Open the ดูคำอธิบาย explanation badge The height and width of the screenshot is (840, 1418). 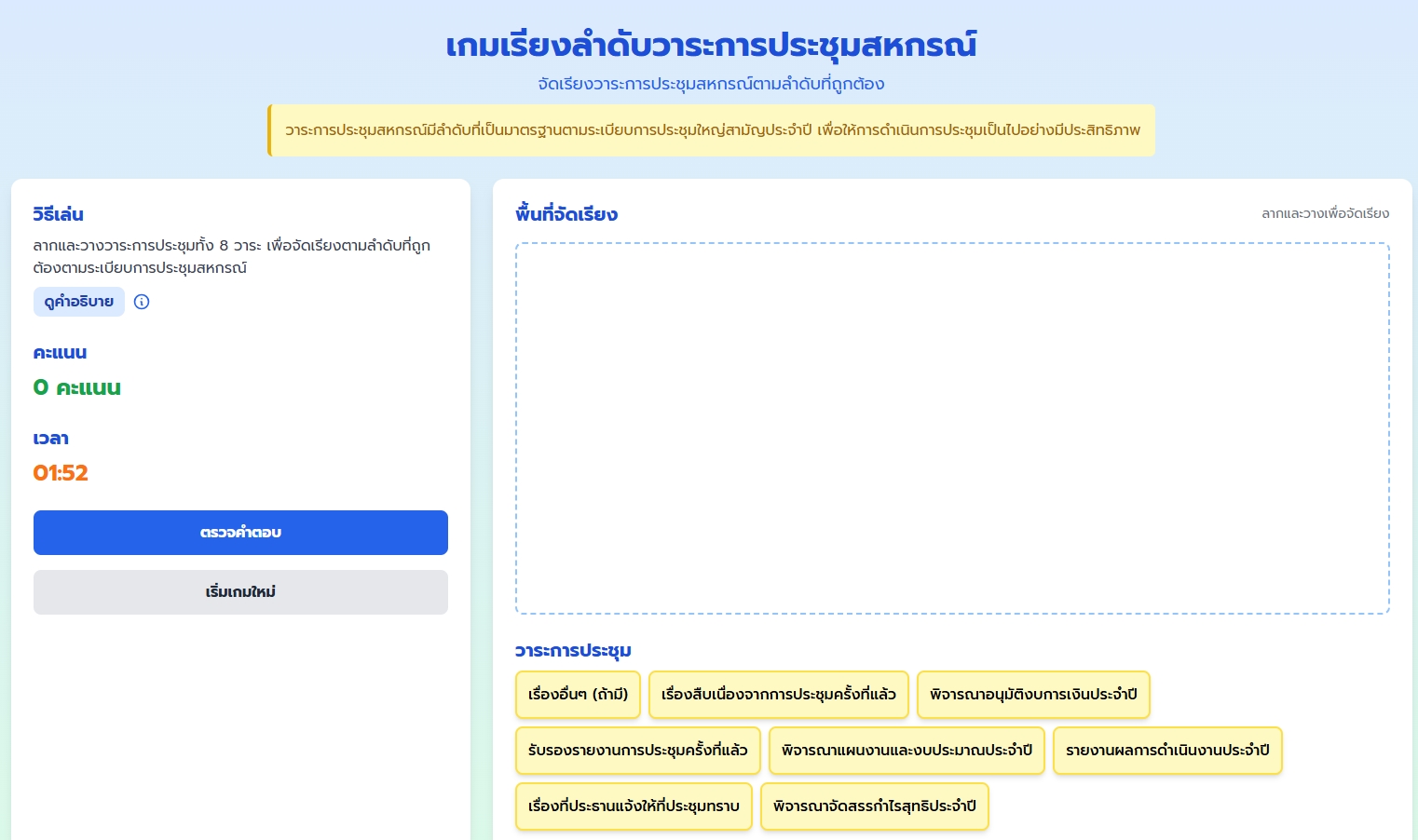coord(79,302)
